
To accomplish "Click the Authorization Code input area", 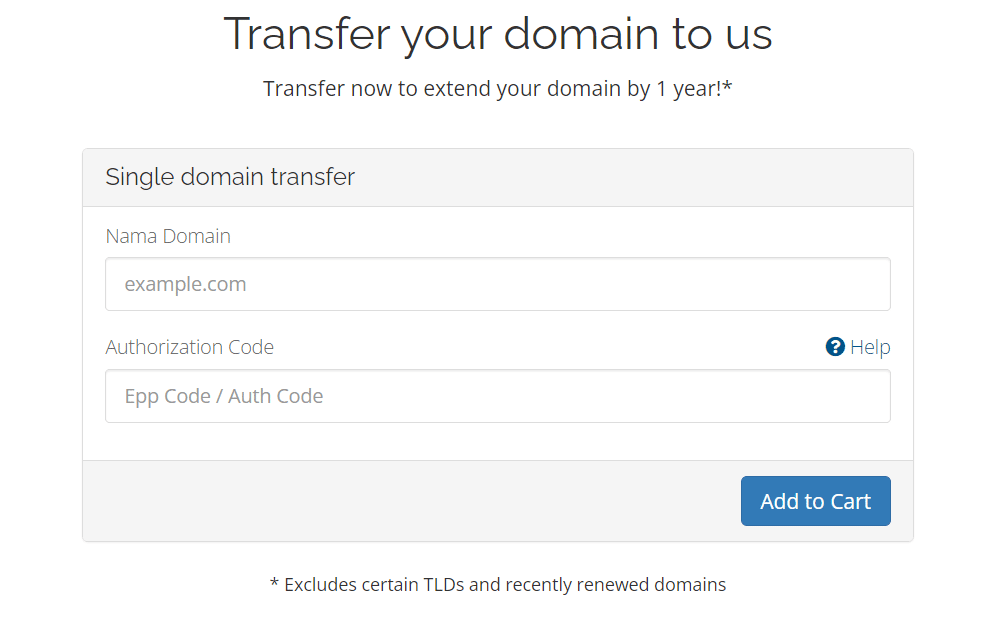I will pyautogui.click(x=497, y=396).
